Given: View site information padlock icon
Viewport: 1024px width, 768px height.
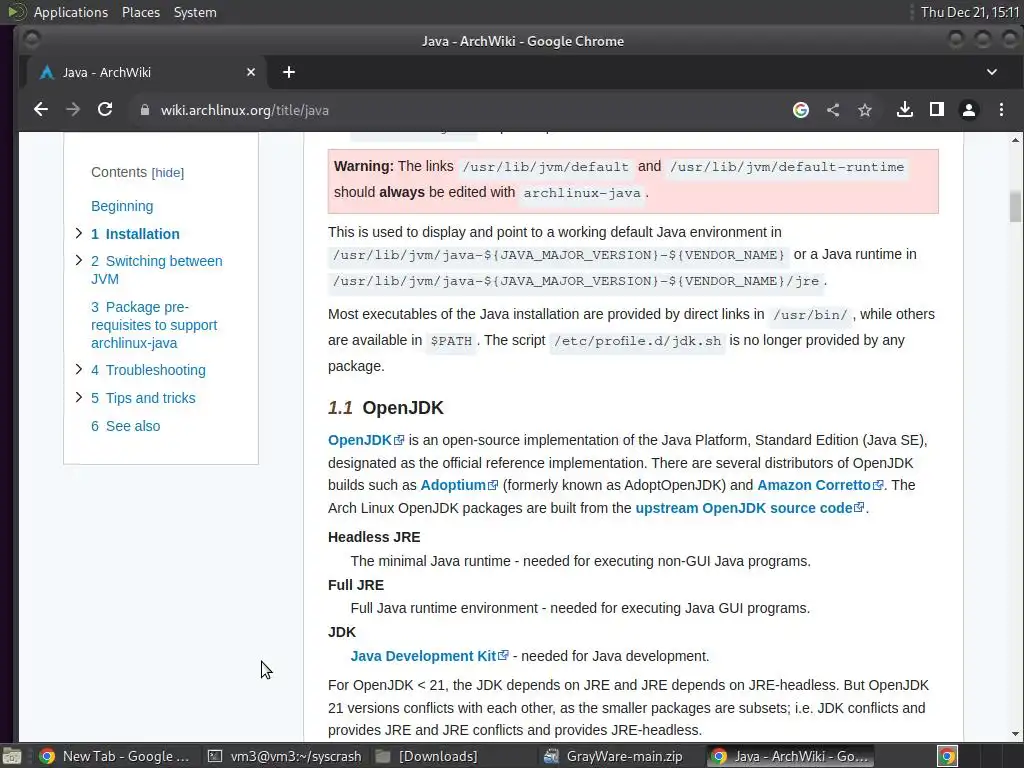Looking at the screenshot, I should [x=145, y=110].
